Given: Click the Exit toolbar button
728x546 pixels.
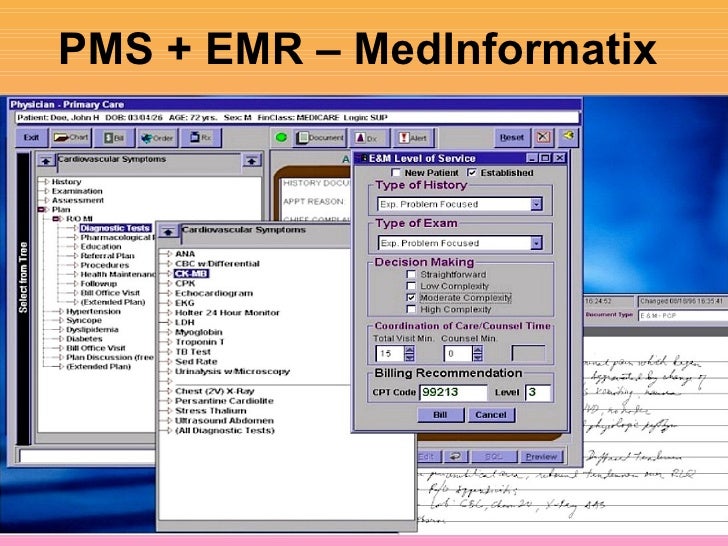Looking at the screenshot, I should pos(32,137).
